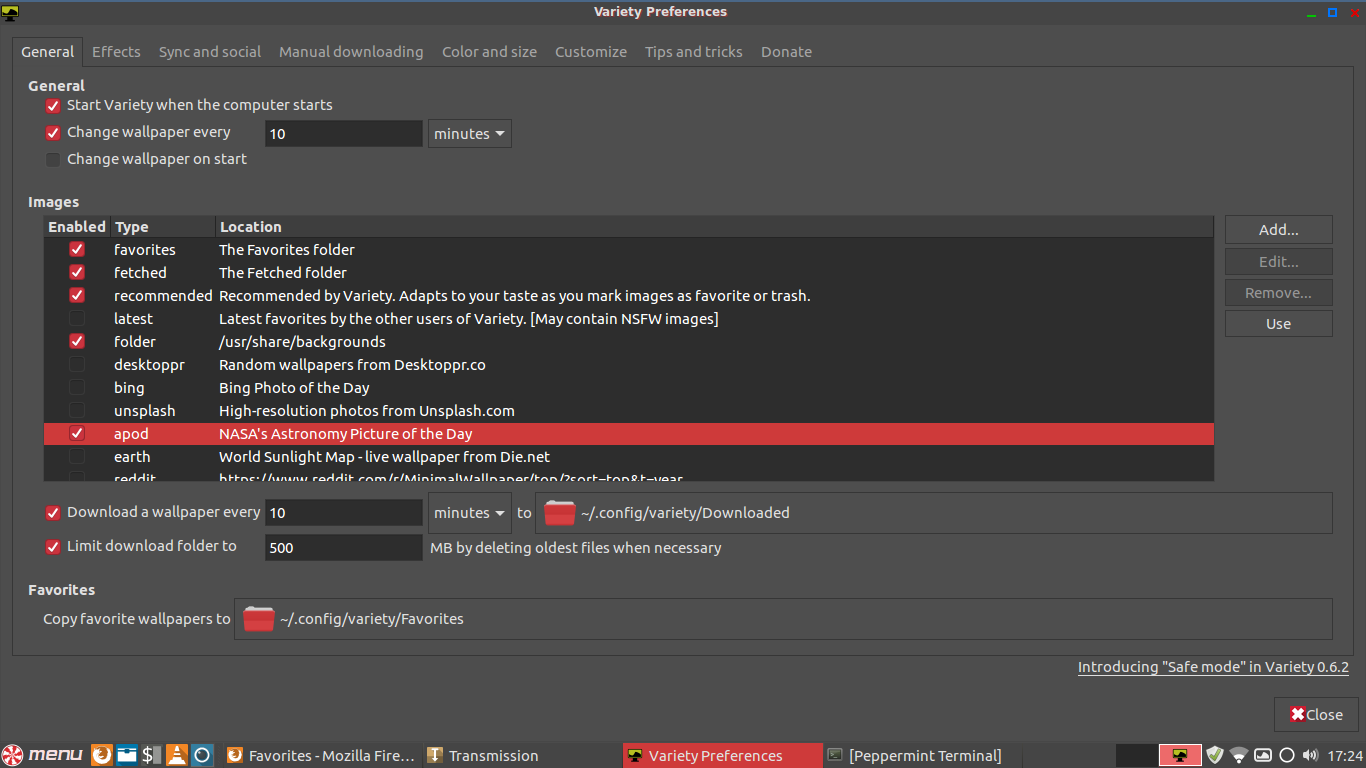Open the Wi-Fi network tray icon
Screen dimensions: 1366x768
(x=1239, y=755)
